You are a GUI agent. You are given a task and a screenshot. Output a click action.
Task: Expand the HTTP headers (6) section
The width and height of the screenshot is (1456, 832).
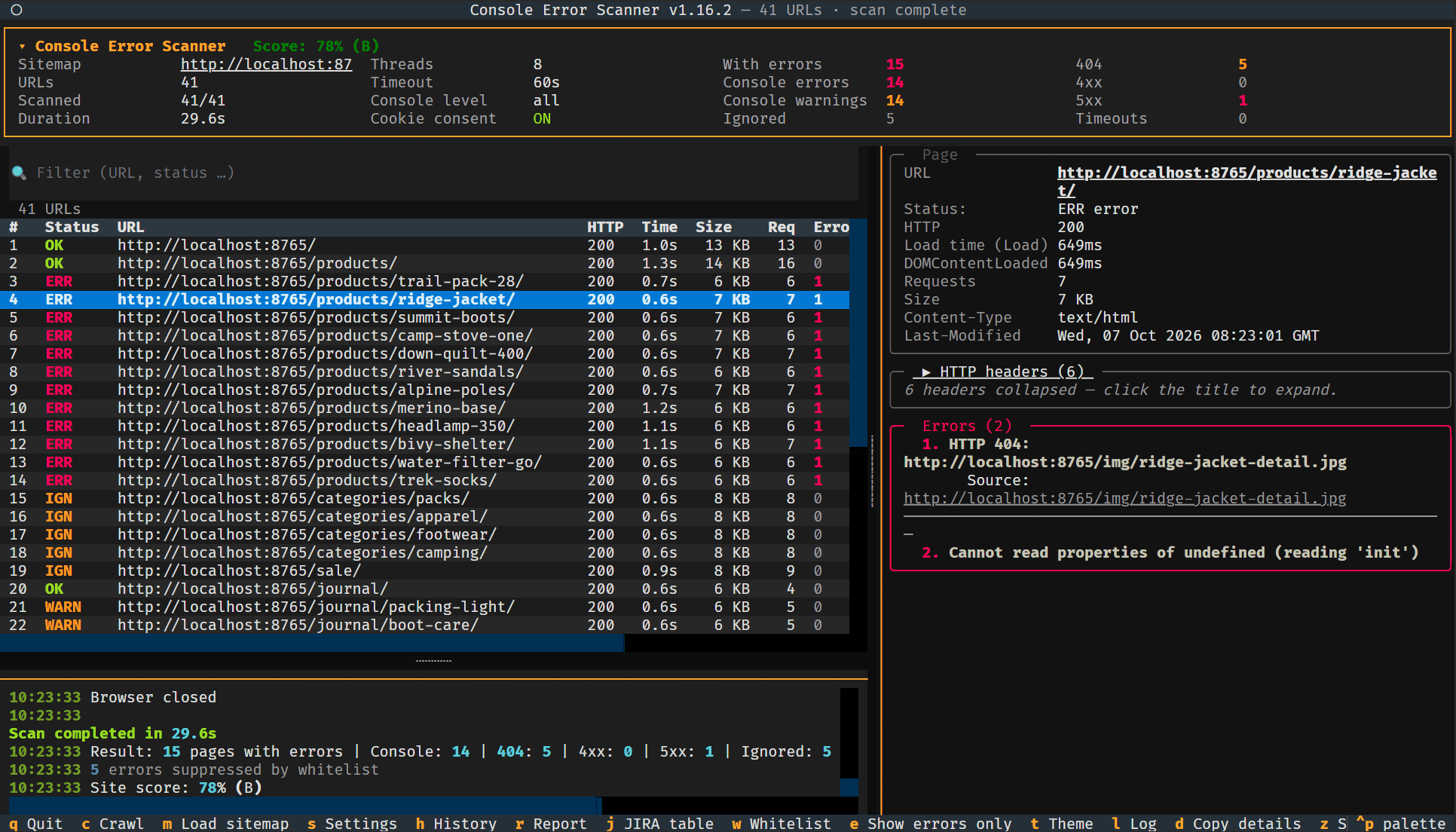[1002, 372]
